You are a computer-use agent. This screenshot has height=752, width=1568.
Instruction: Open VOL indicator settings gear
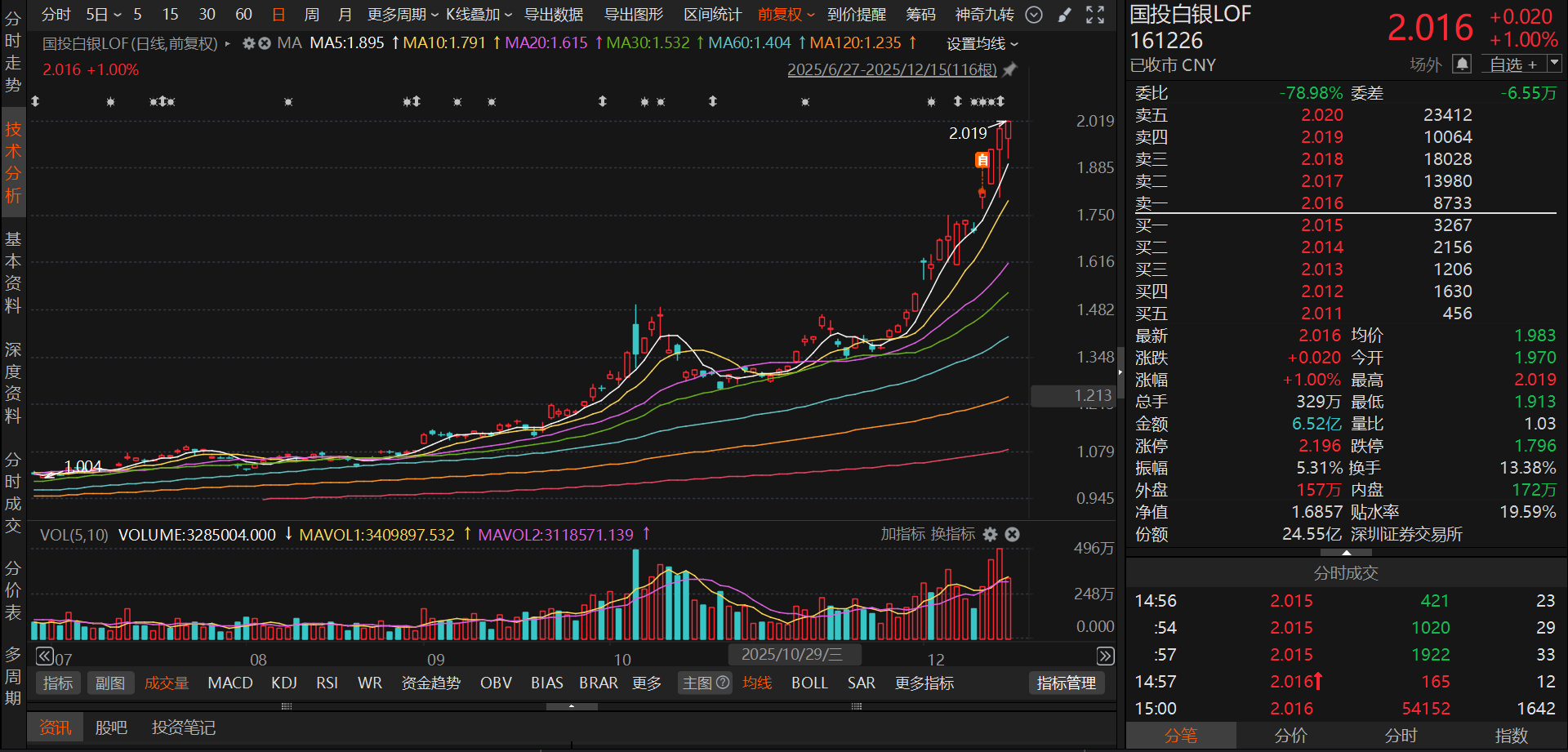(x=990, y=534)
